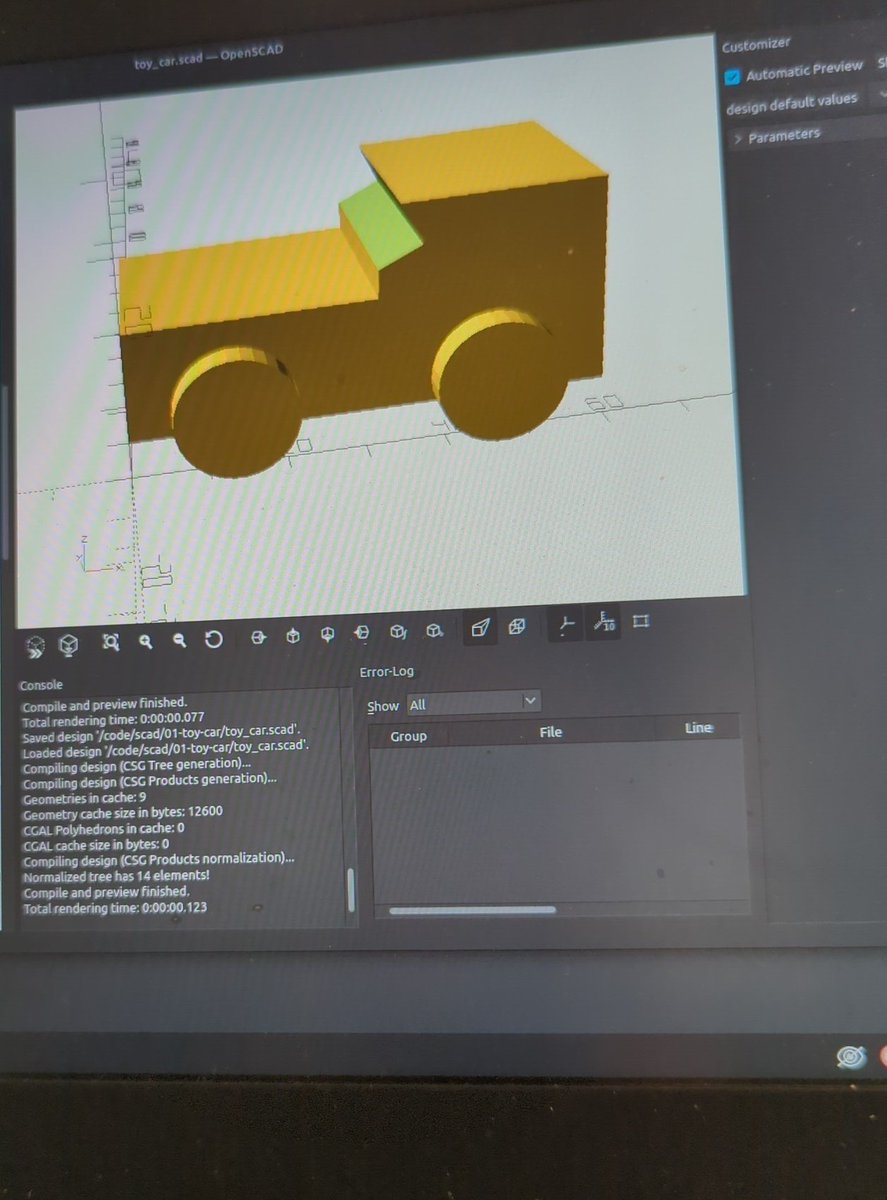
Task: Click 'Compiling design (CSG Products normalization)...' line
Action: coord(159,859)
